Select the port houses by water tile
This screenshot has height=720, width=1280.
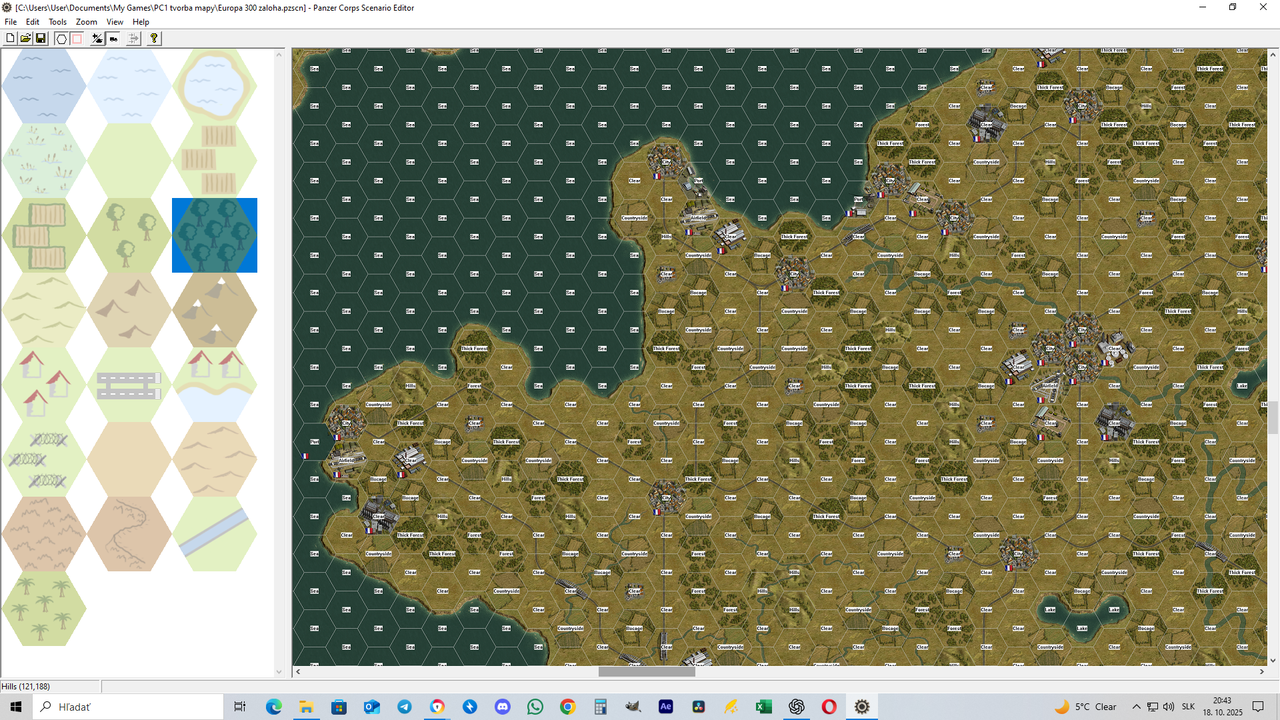(214, 384)
